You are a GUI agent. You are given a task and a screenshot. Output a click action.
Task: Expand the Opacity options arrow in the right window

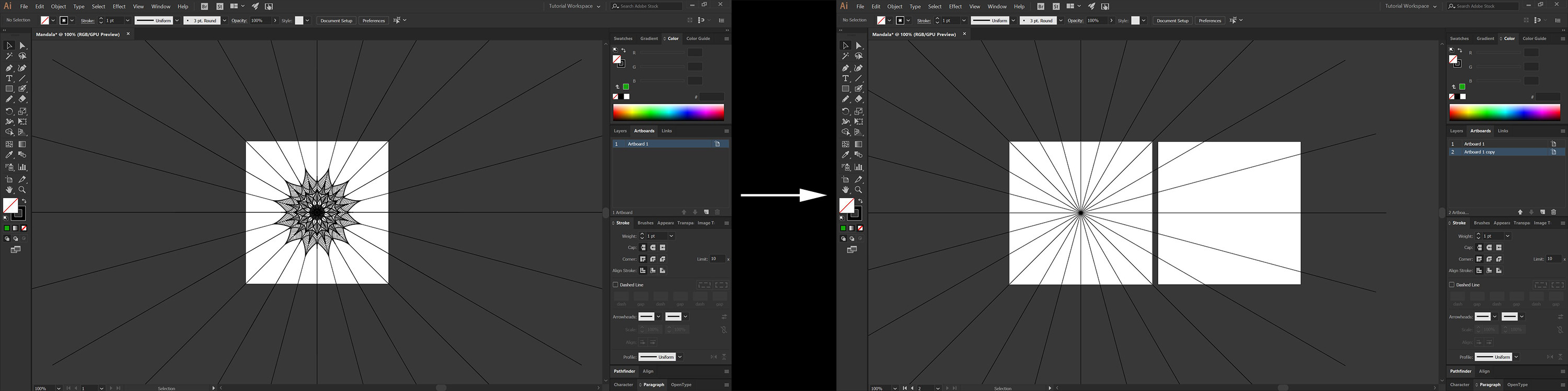[1112, 21]
